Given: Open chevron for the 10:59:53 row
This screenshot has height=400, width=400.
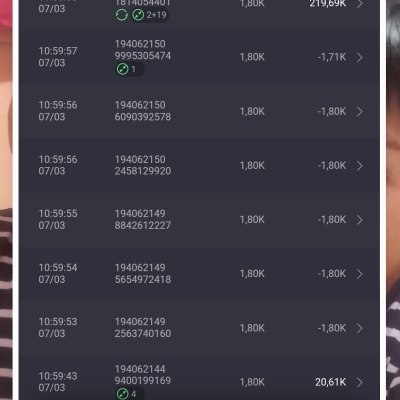Looking at the screenshot, I should tap(360, 328).
